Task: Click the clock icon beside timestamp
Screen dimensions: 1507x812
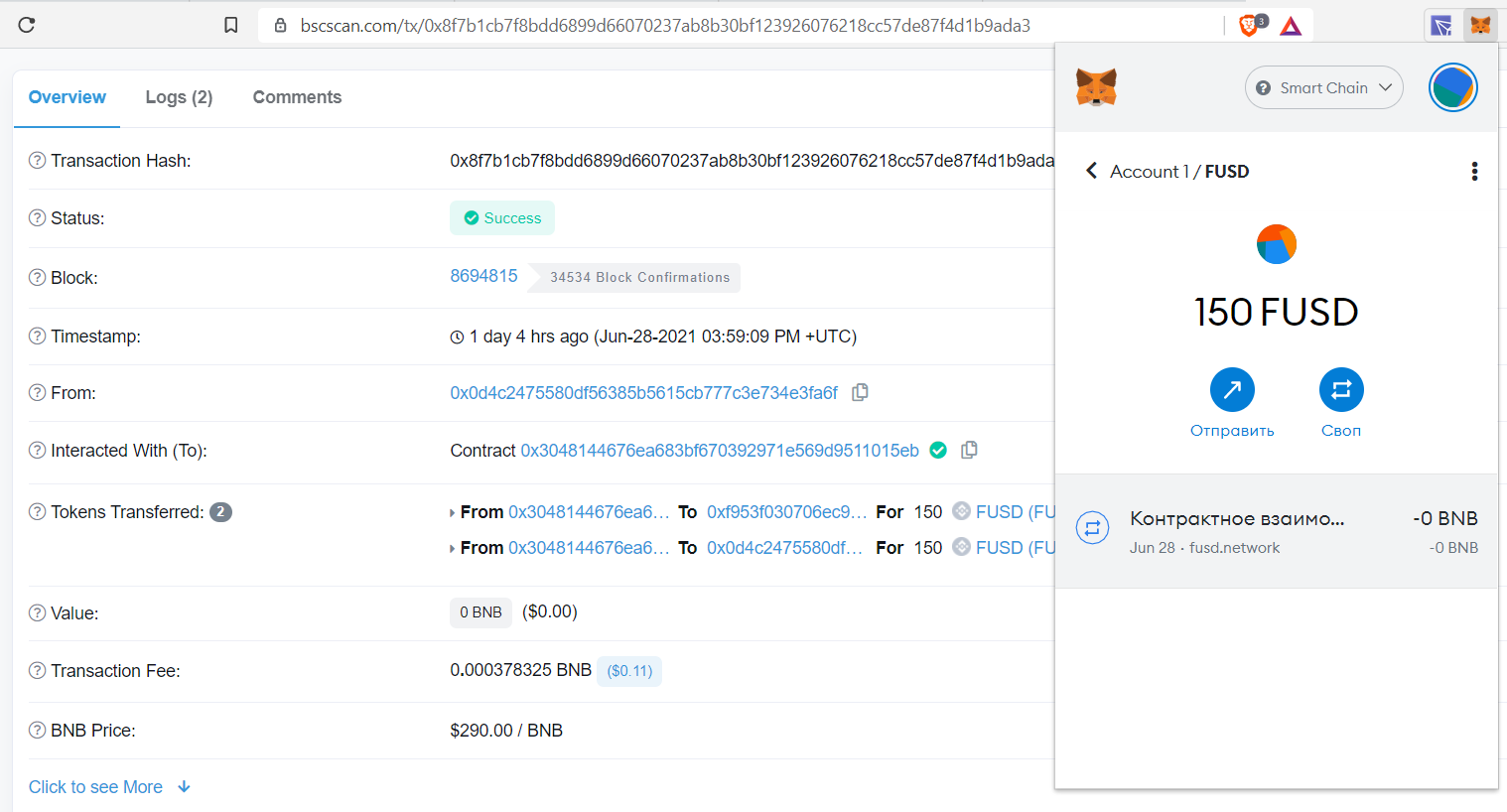Action: [457, 338]
